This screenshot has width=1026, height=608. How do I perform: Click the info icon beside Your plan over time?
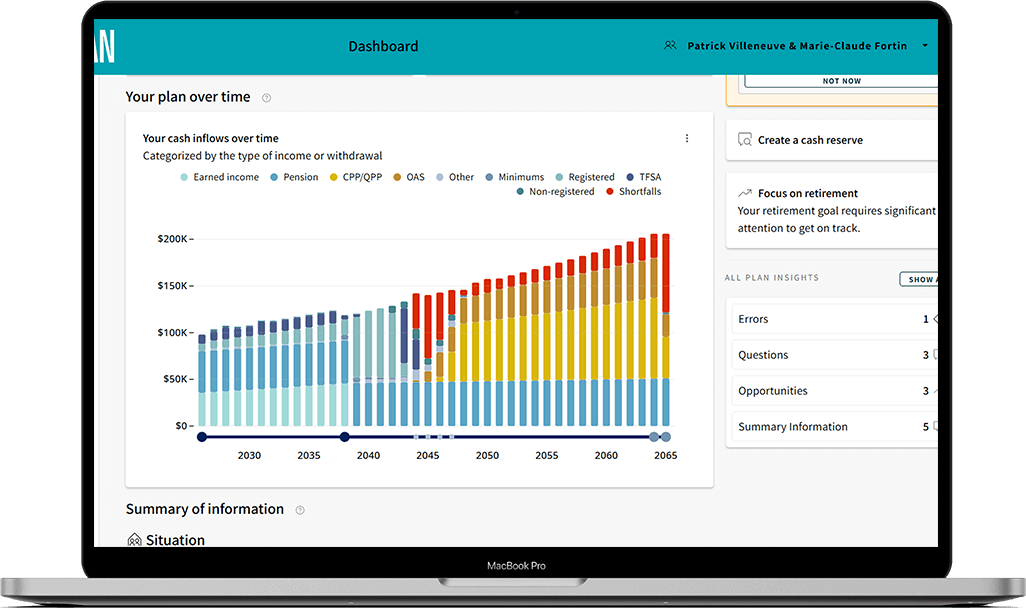[x=266, y=97]
